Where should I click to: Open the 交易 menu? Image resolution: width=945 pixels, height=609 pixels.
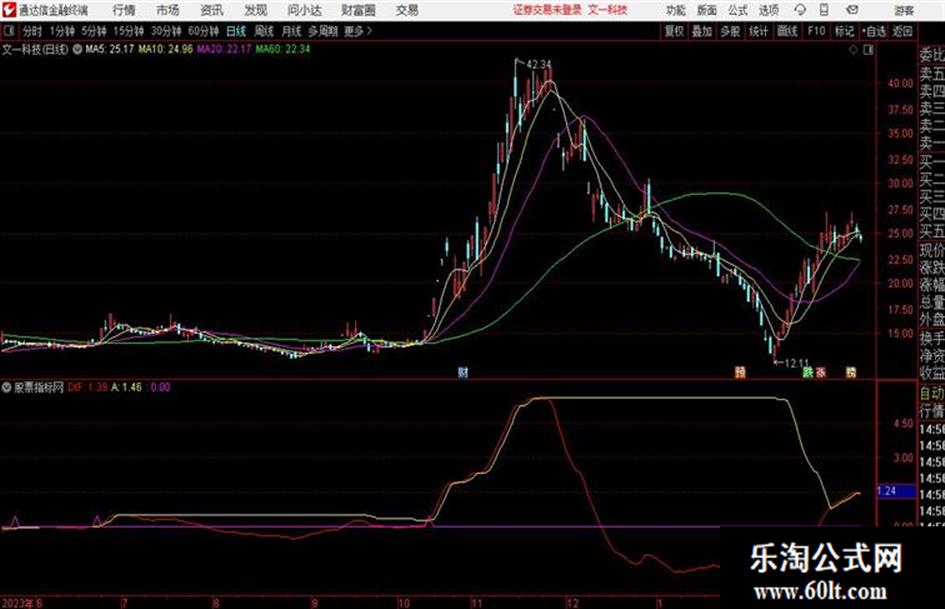point(407,10)
